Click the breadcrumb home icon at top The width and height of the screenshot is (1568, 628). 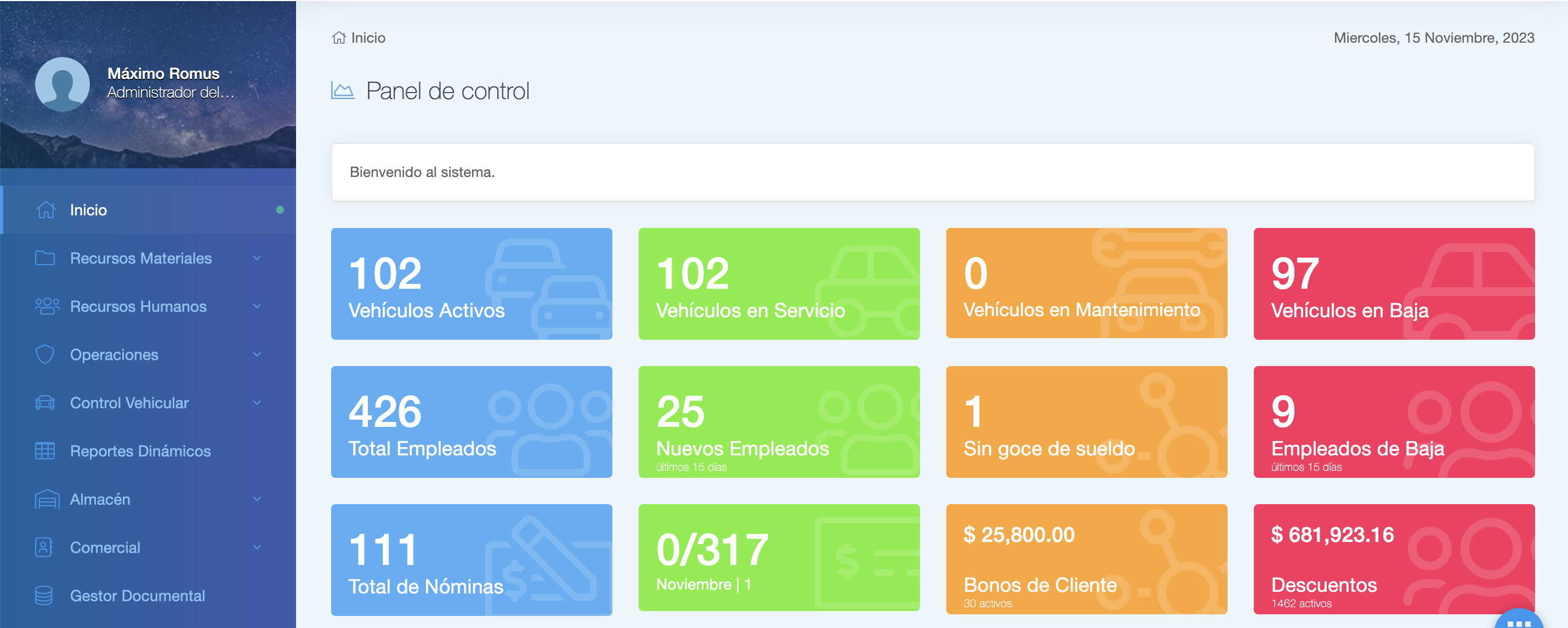pos(339,38)
